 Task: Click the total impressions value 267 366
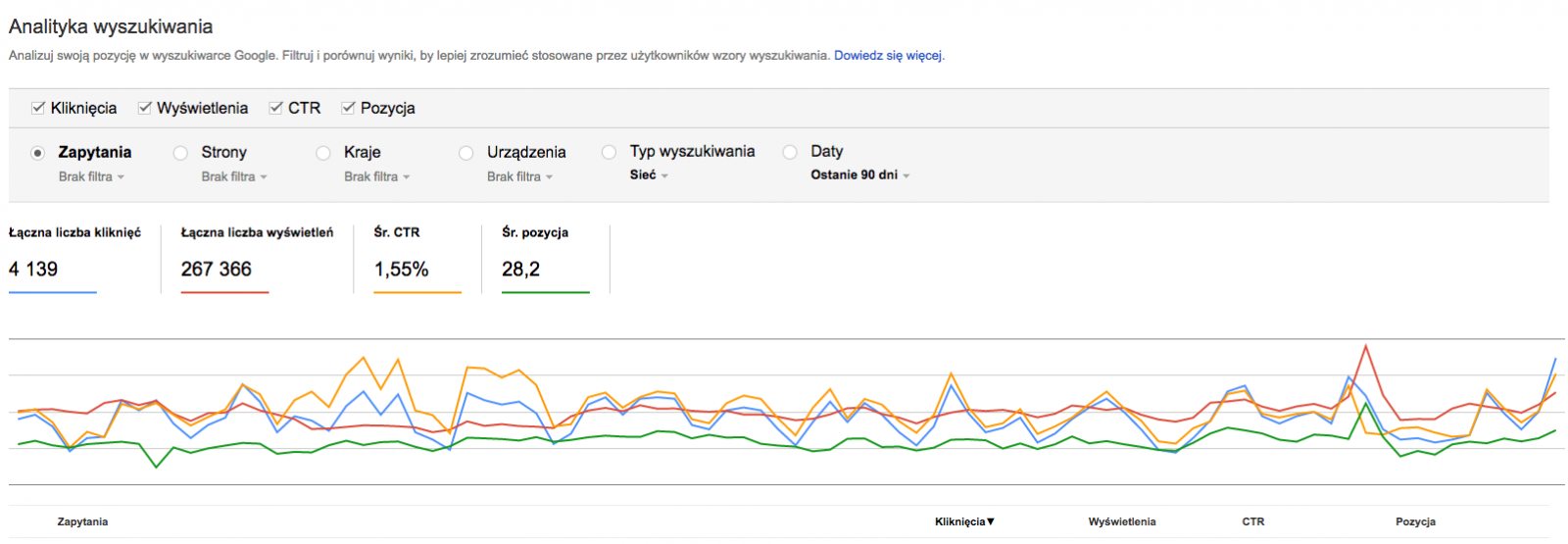(216, 269)
